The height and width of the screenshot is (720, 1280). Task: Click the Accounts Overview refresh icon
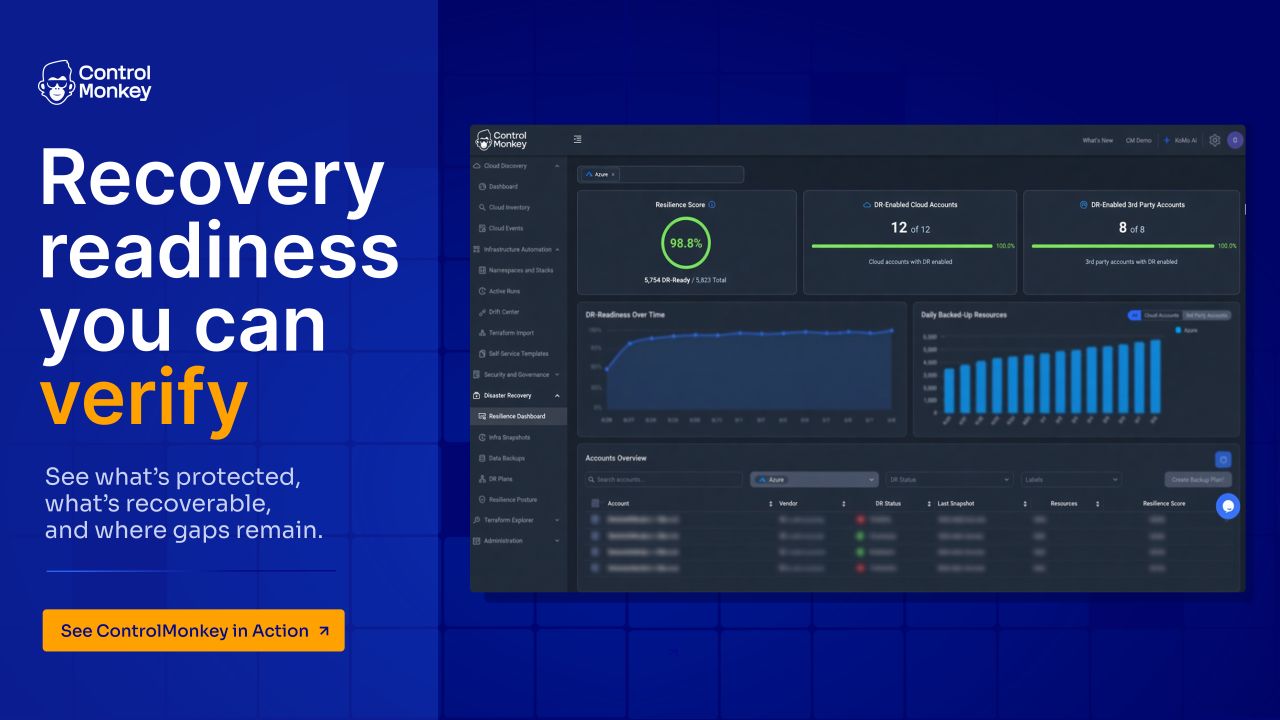pos(1223,460)
